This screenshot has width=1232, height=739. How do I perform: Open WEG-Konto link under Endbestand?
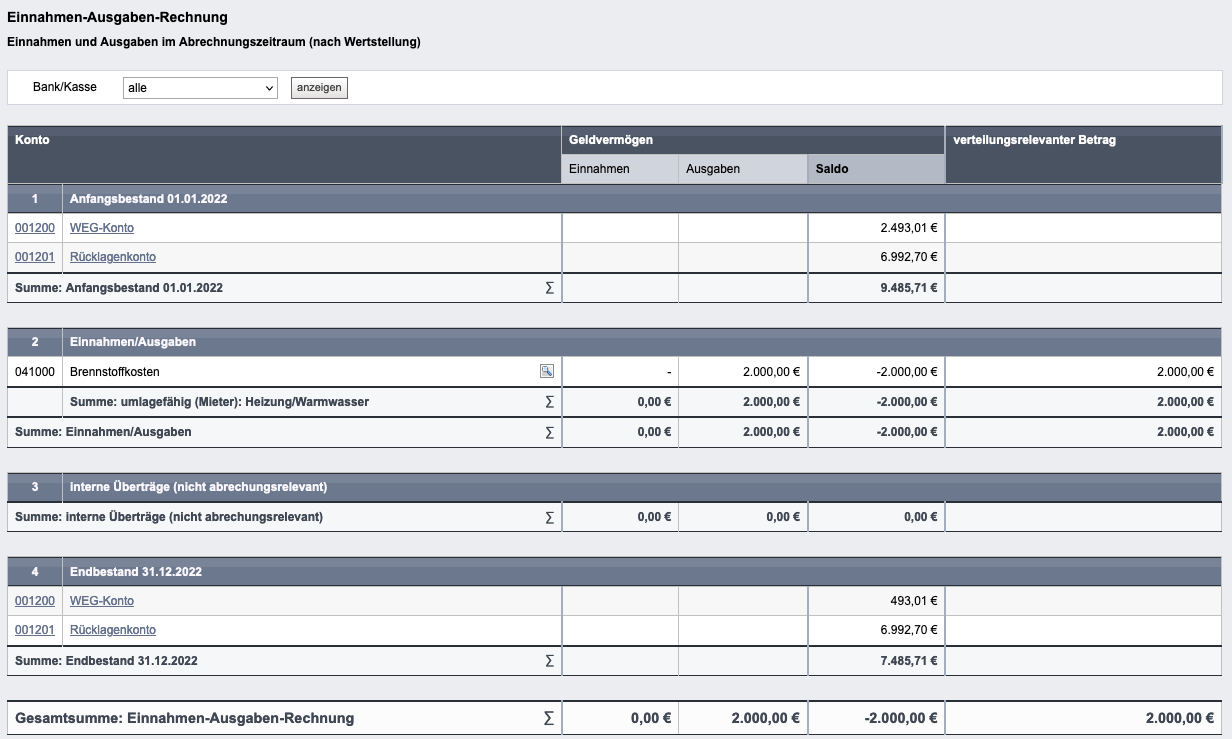point(102,601)
